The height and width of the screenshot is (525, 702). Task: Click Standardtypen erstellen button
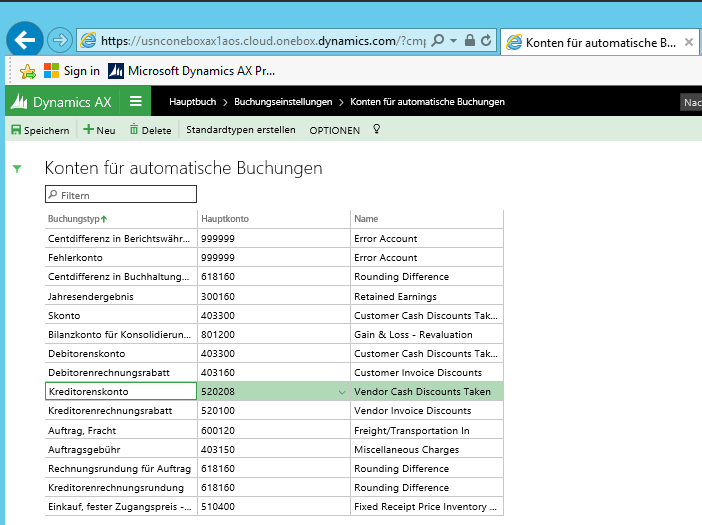240,130
